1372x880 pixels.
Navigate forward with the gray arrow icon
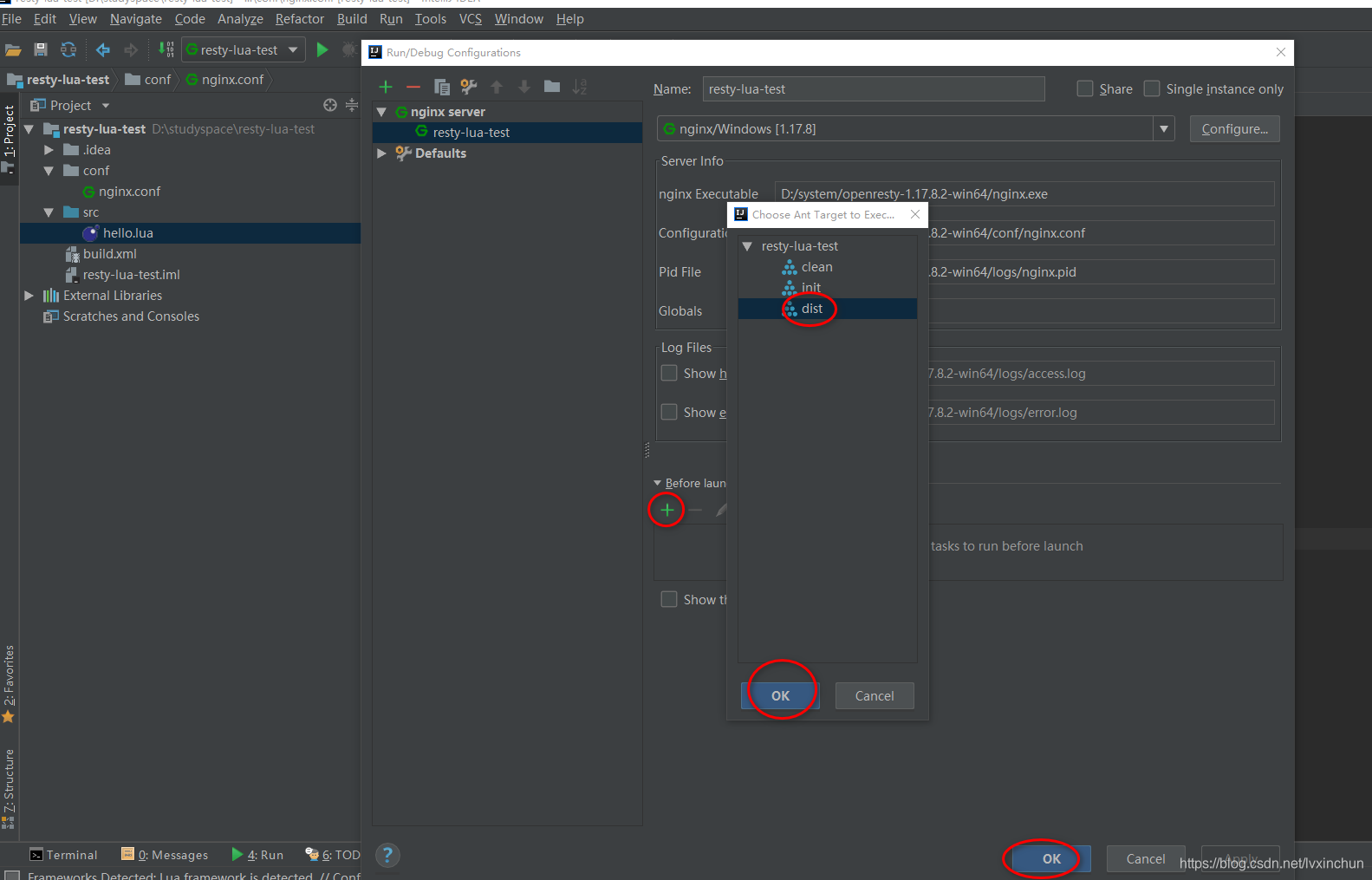pyautogui.click(x=131, y=50)
